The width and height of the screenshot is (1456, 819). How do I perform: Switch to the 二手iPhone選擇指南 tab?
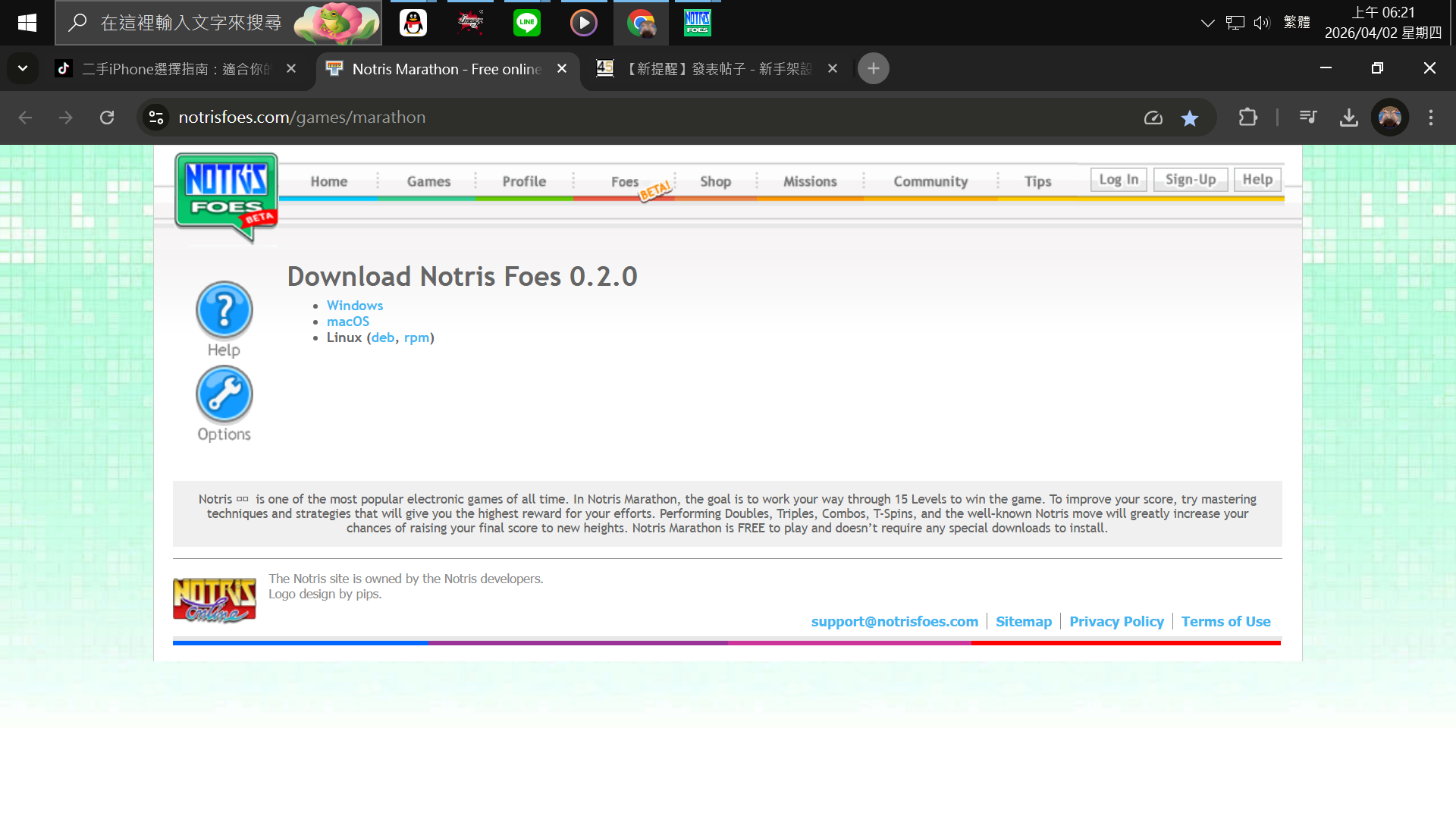pos(176,69)
